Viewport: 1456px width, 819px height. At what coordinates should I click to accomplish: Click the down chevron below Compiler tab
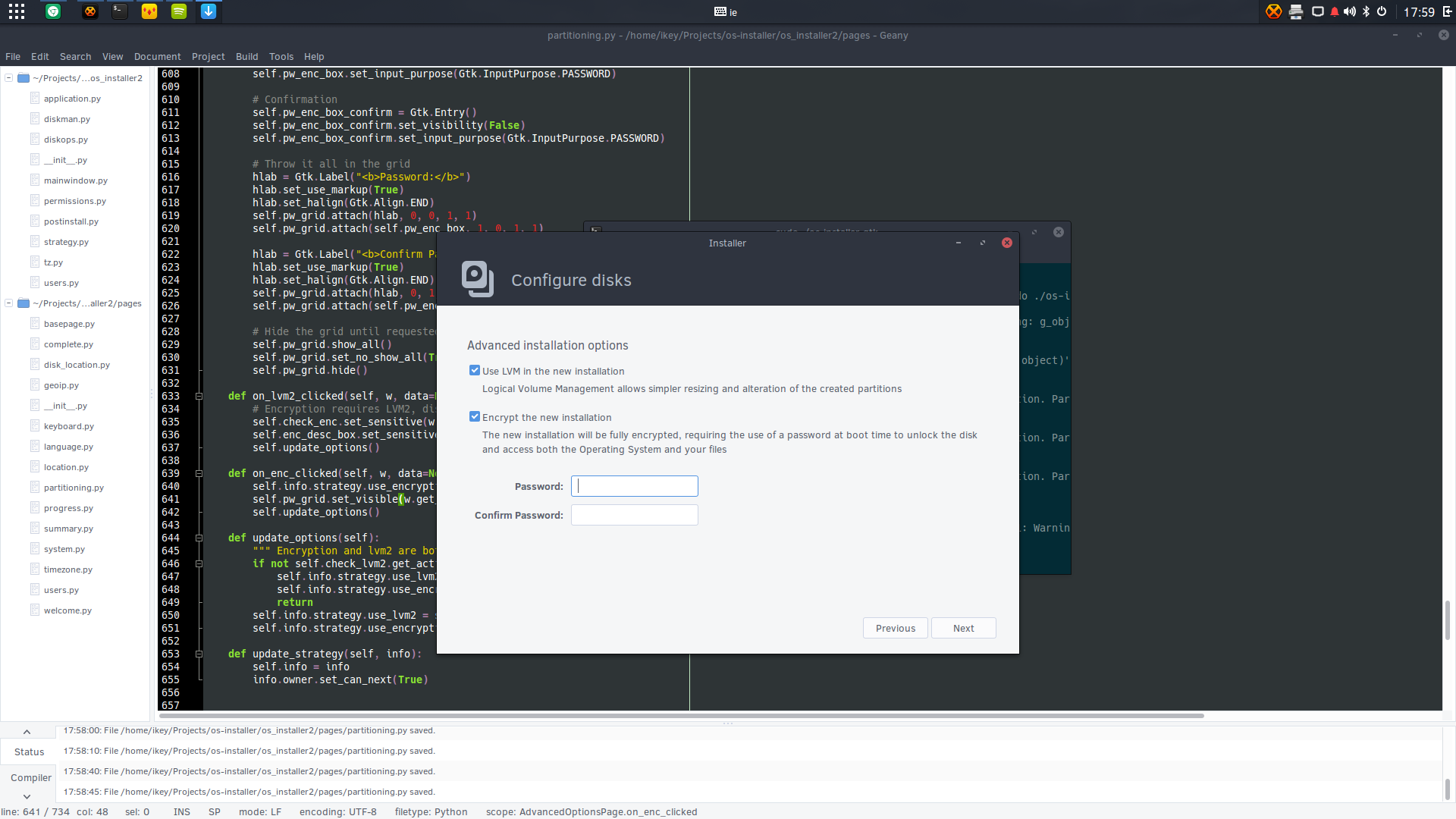click(x=27, y=796)
